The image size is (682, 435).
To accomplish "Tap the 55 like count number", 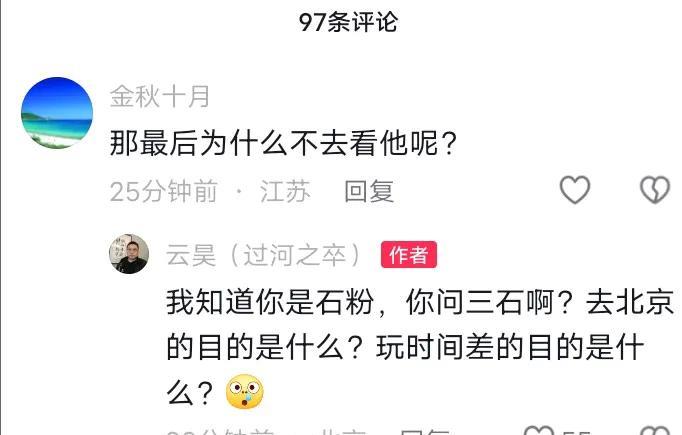I will click(x=576, y=432).
